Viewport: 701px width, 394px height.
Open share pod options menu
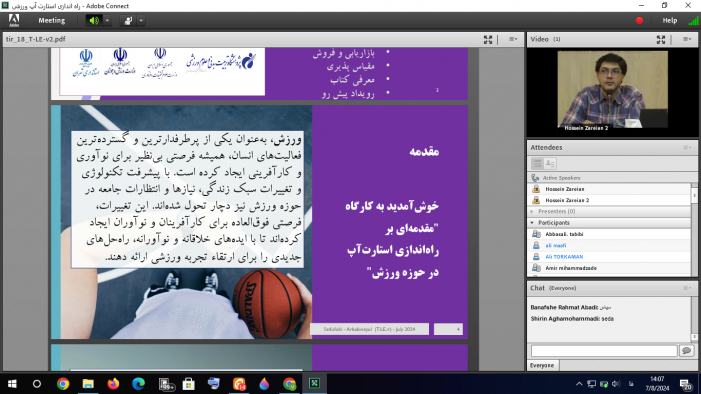(x=513, y=39)
